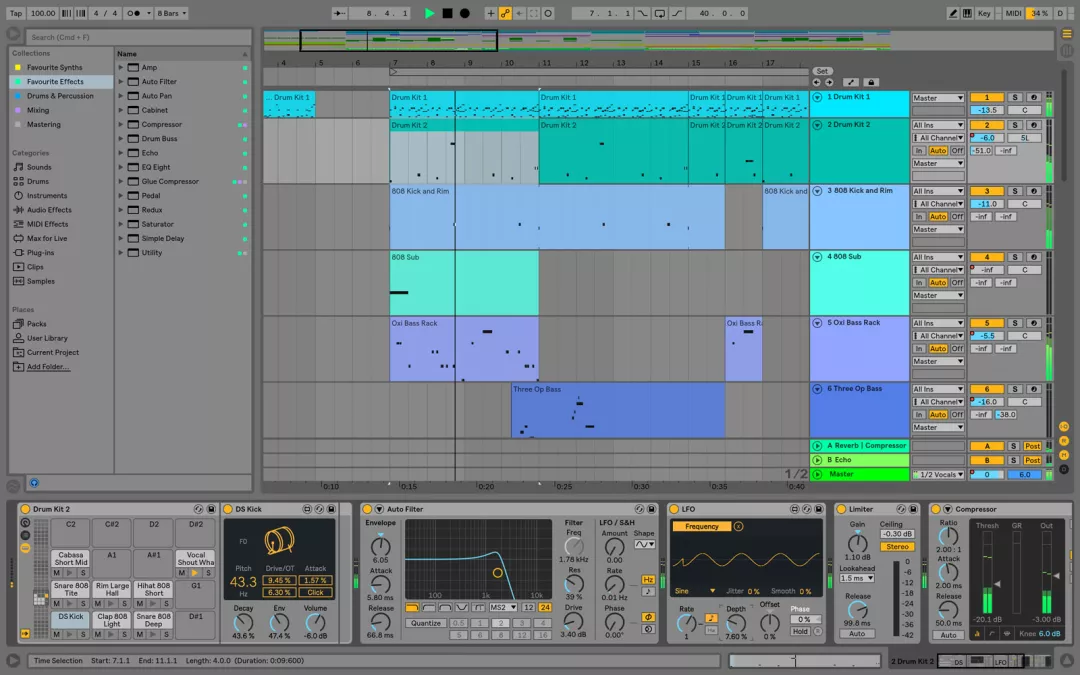Click the Lock Envelopes padlock button
Viewport: 1080px width, 675px height.
pos(871,82)
